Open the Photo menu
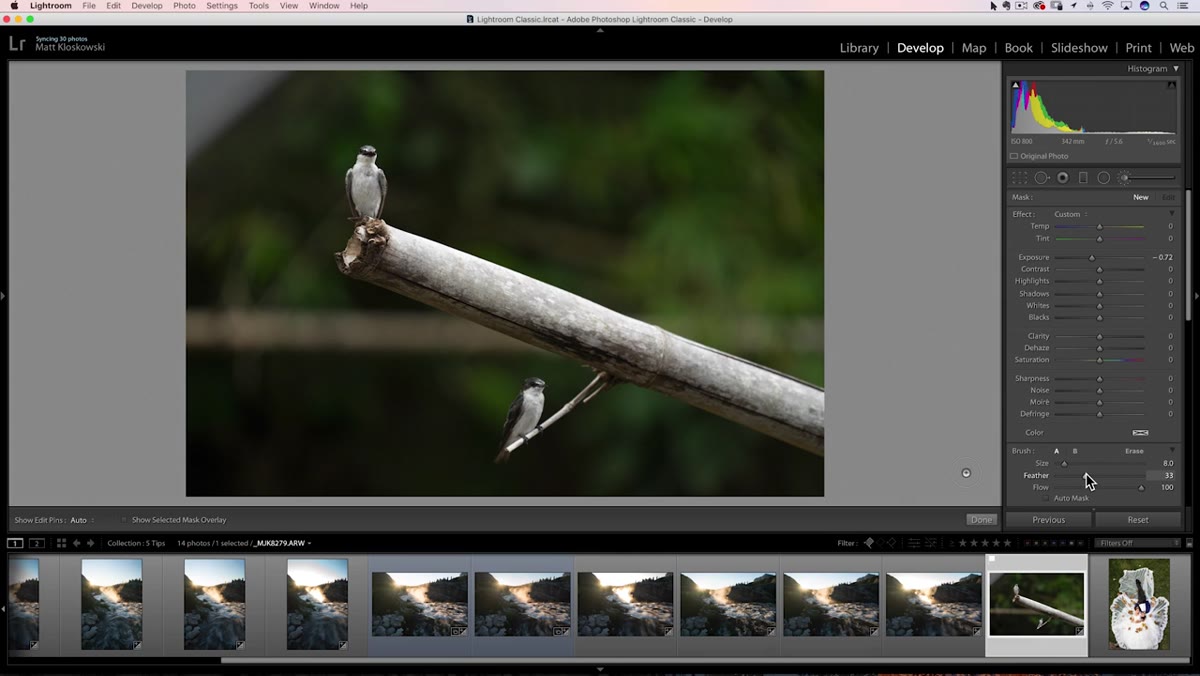 [184, 6]
